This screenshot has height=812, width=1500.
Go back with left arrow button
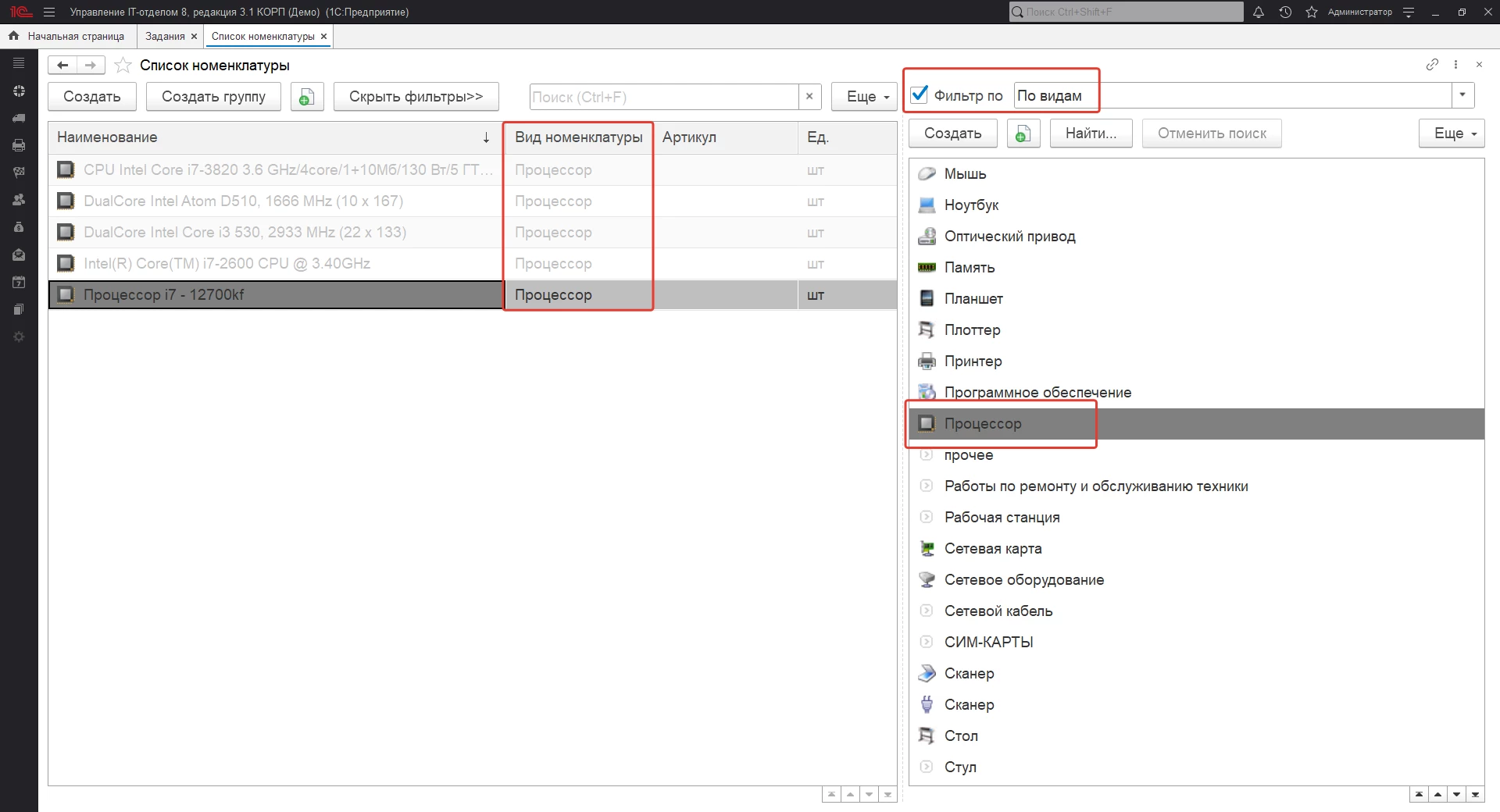(x=62, y=66)
